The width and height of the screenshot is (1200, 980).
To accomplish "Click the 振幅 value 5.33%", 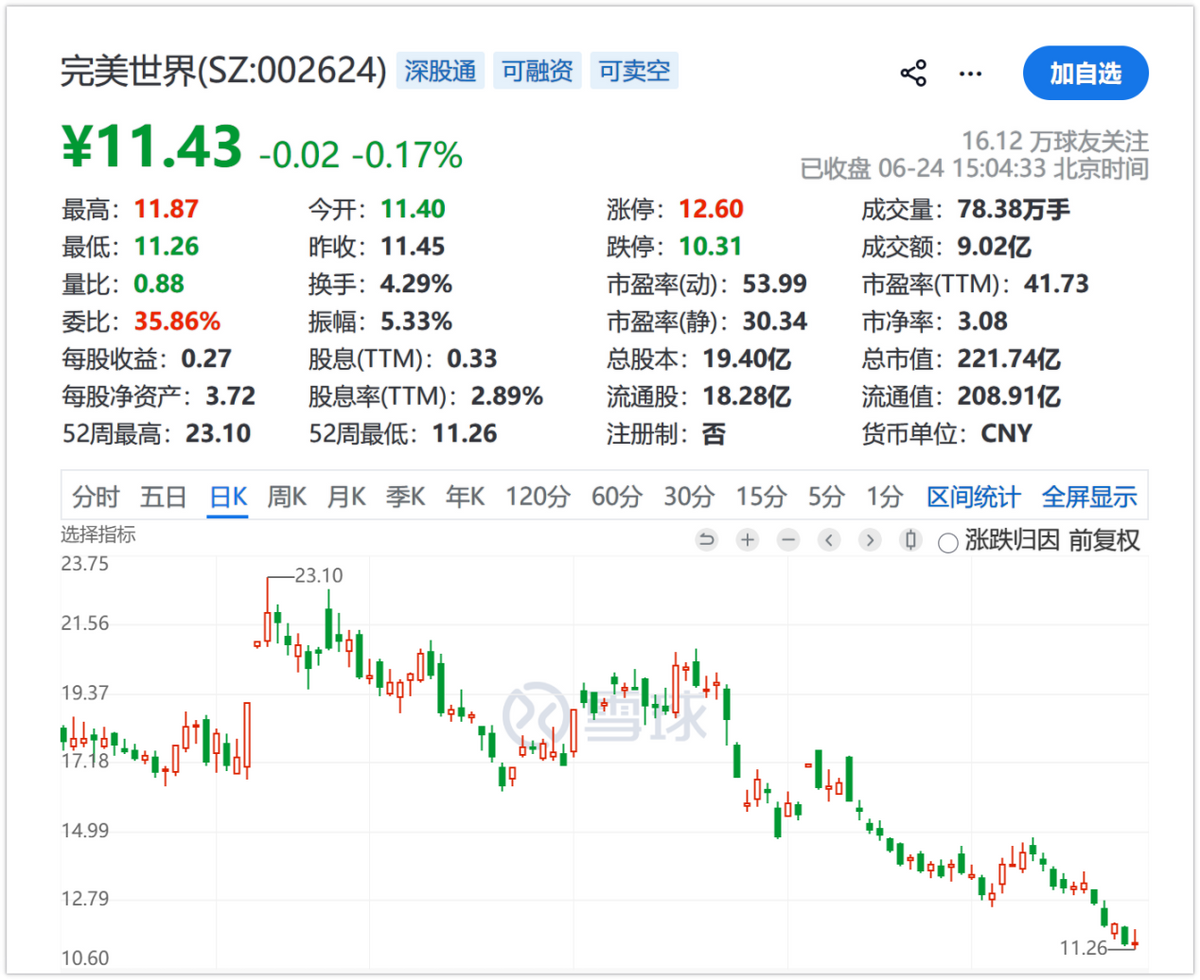I will click(415, 321).
